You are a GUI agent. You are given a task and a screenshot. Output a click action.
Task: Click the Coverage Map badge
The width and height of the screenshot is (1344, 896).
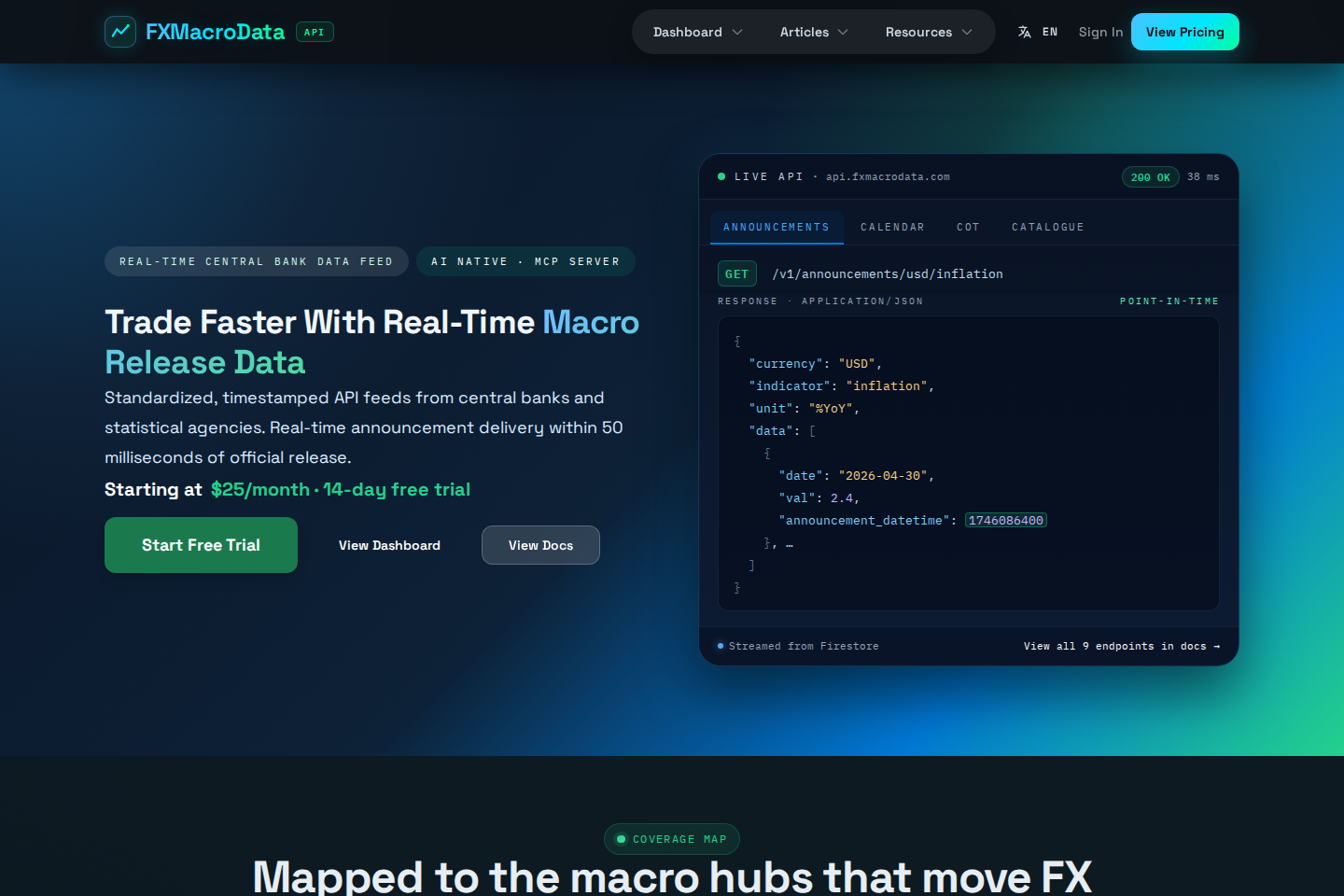point(672,839)
